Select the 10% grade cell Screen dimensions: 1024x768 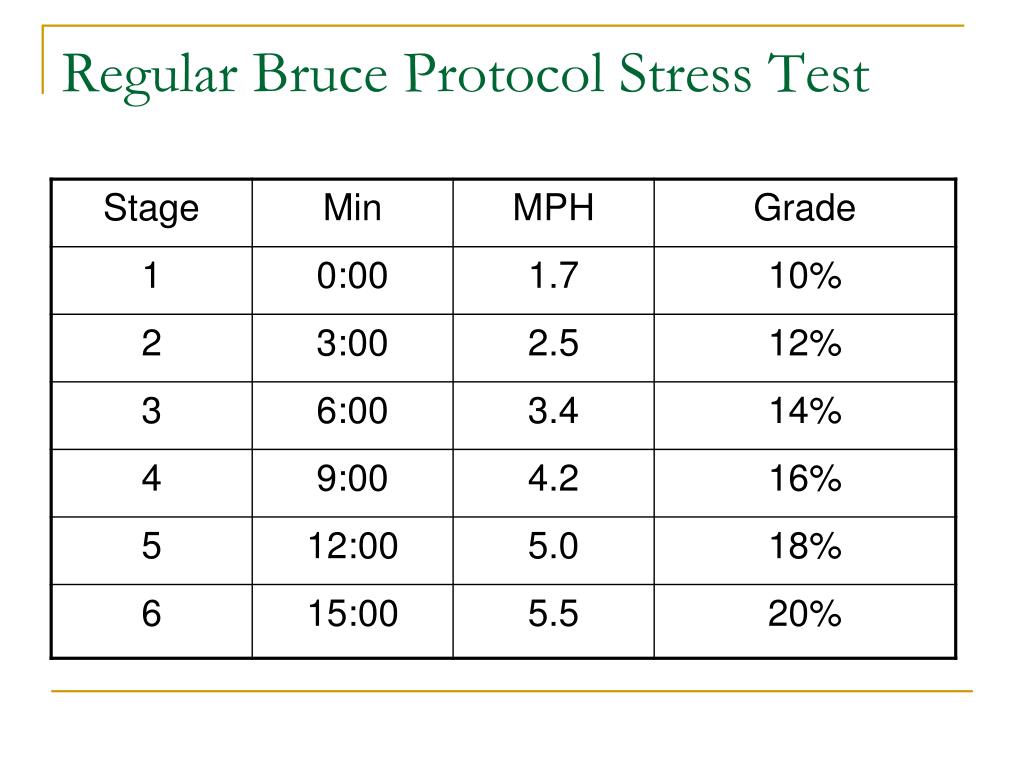[x=804, y=277]
